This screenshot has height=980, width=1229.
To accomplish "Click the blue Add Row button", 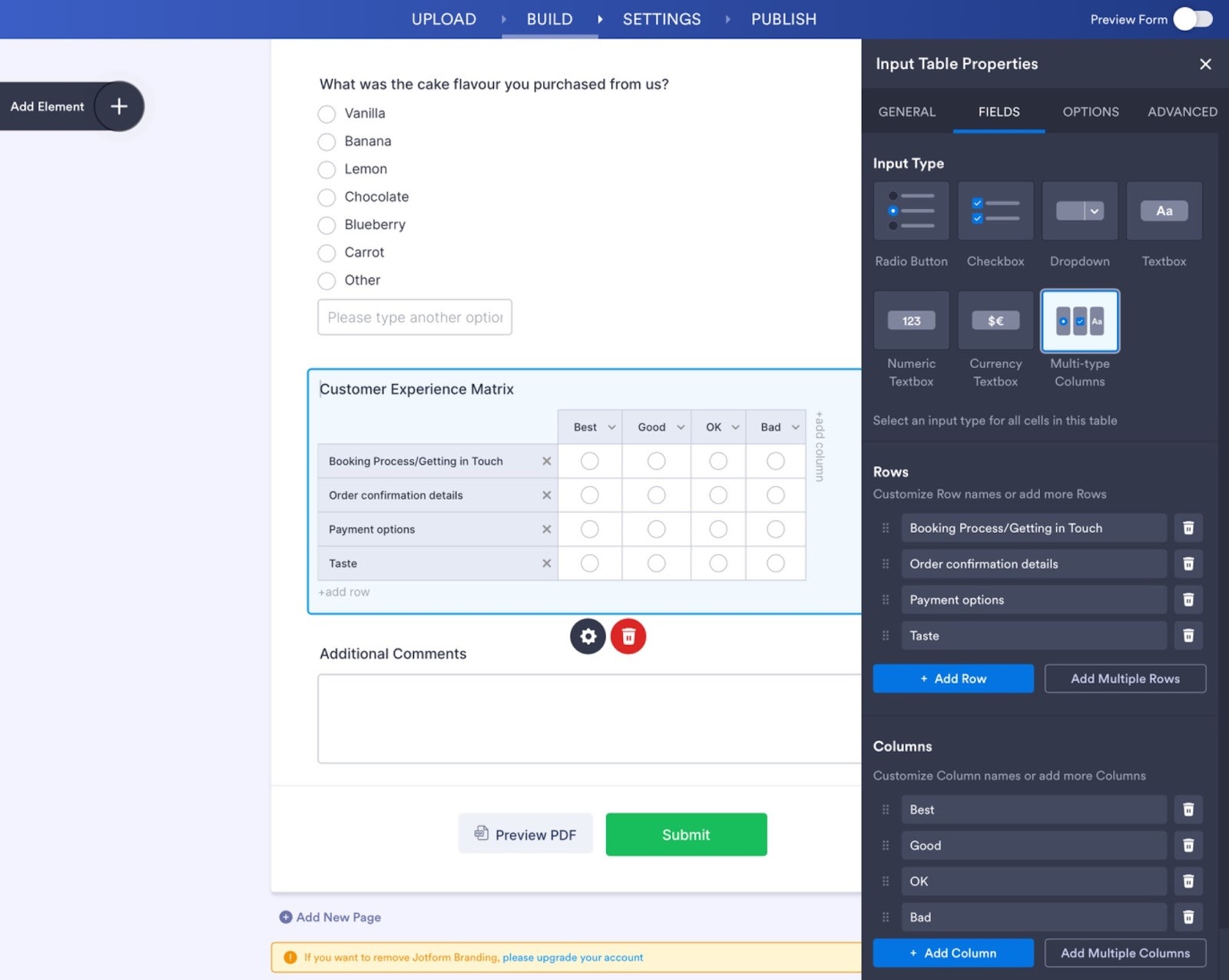I will coord(953,679).
